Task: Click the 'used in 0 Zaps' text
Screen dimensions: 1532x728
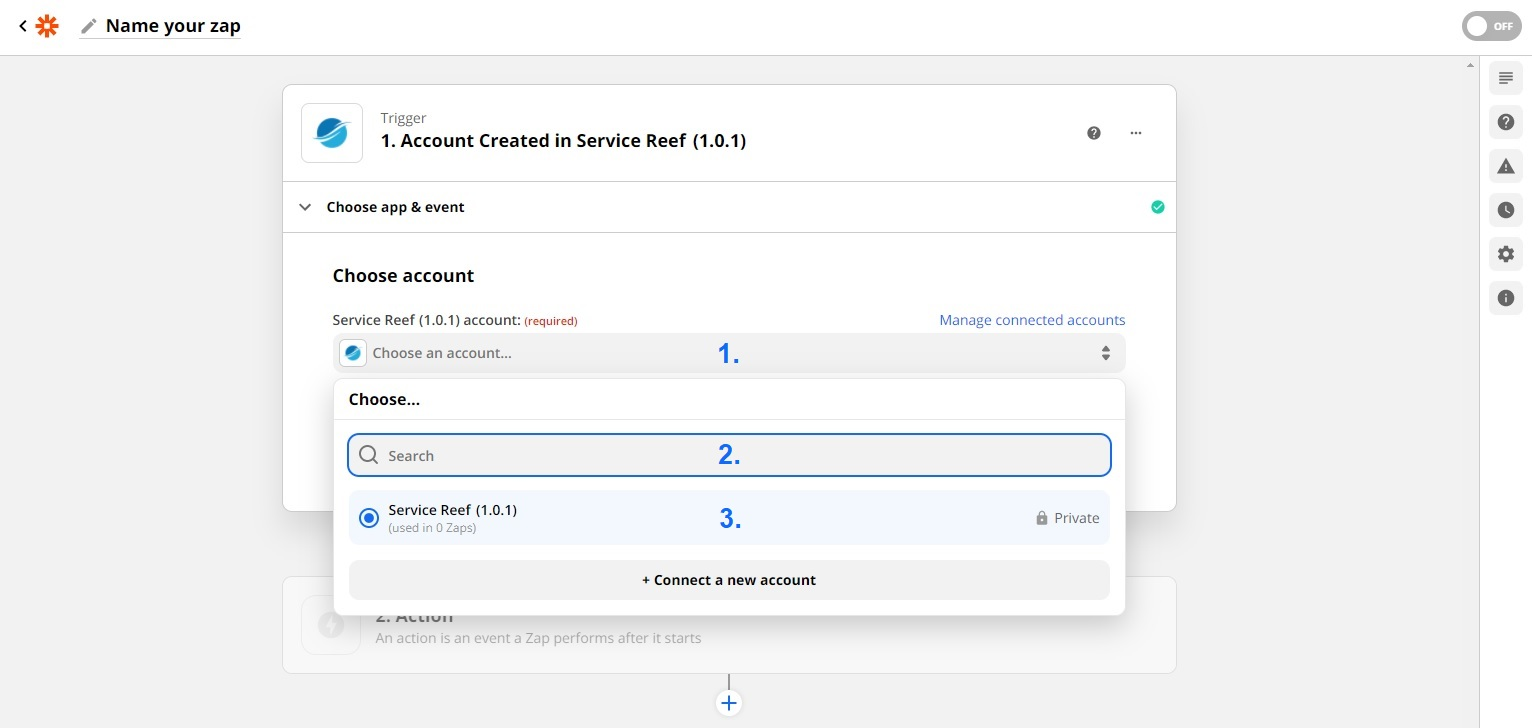Action: [432, 528]
